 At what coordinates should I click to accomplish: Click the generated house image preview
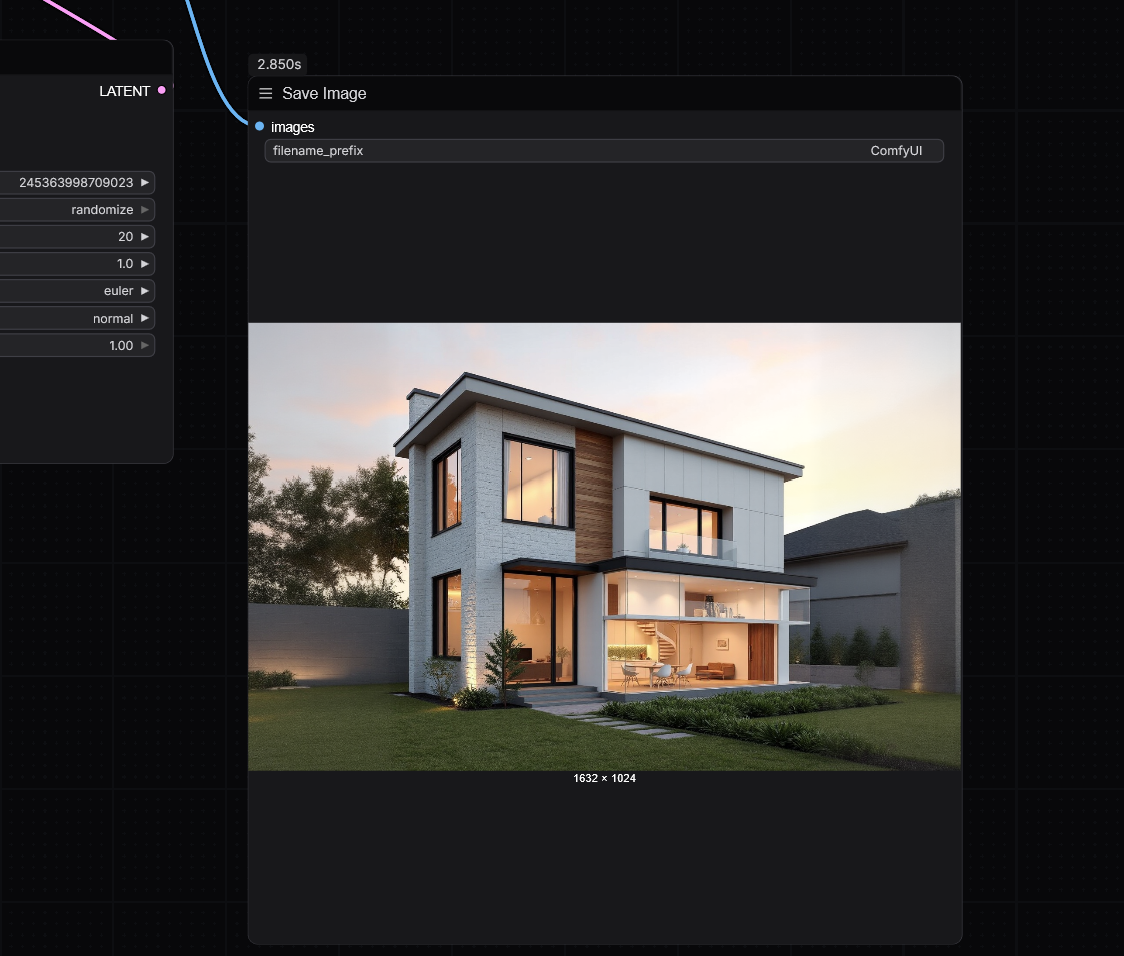pyautogui.click(x=604, y=546)
